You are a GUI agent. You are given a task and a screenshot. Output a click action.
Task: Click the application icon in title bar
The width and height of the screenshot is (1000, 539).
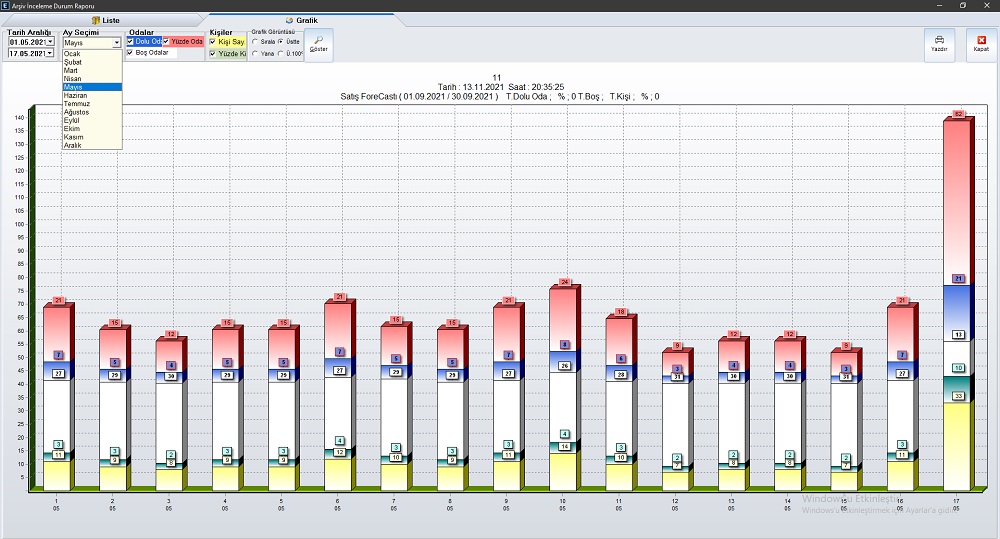pyautogui.click(x=6, y=6)
